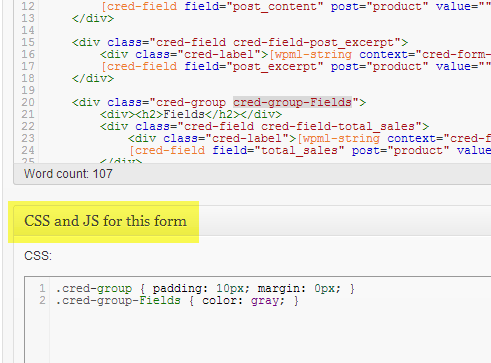This screenshot has width=491, height=363.
Task: Click the '[wpml-string' shortcode on line 16
Action: point(310,54)
